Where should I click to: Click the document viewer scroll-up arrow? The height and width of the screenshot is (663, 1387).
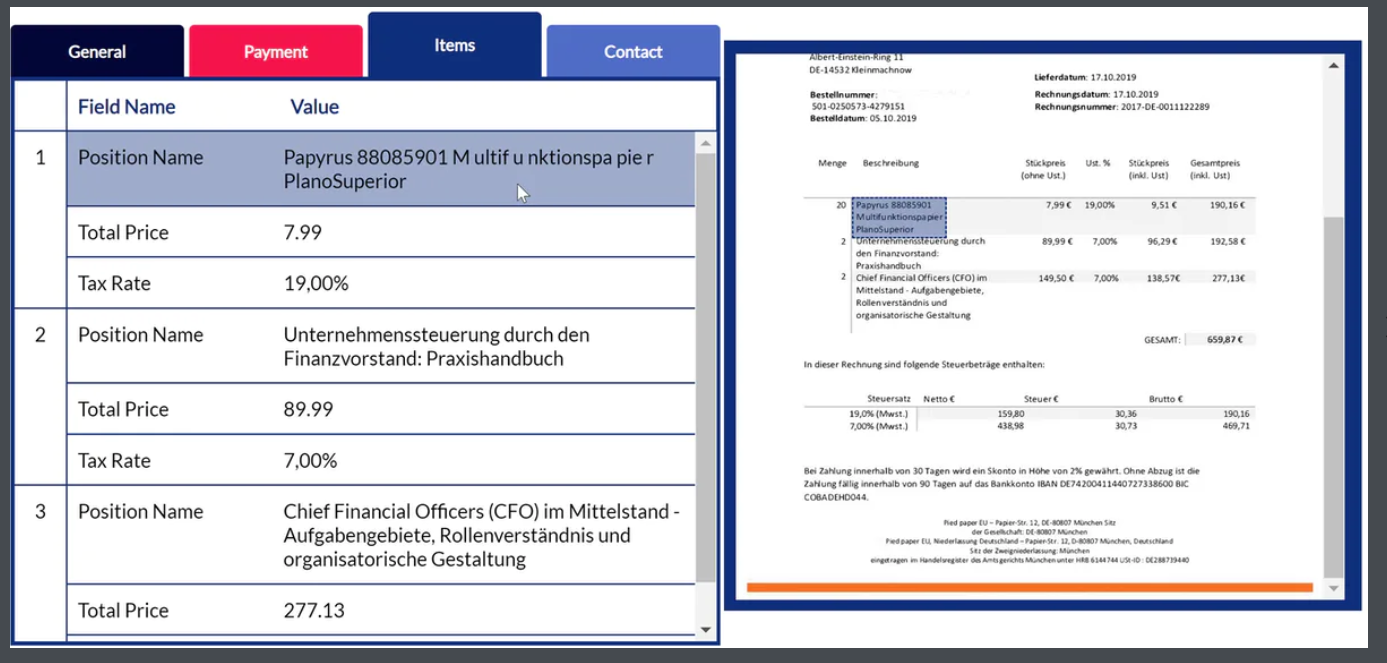click(x=1333, y=65)
